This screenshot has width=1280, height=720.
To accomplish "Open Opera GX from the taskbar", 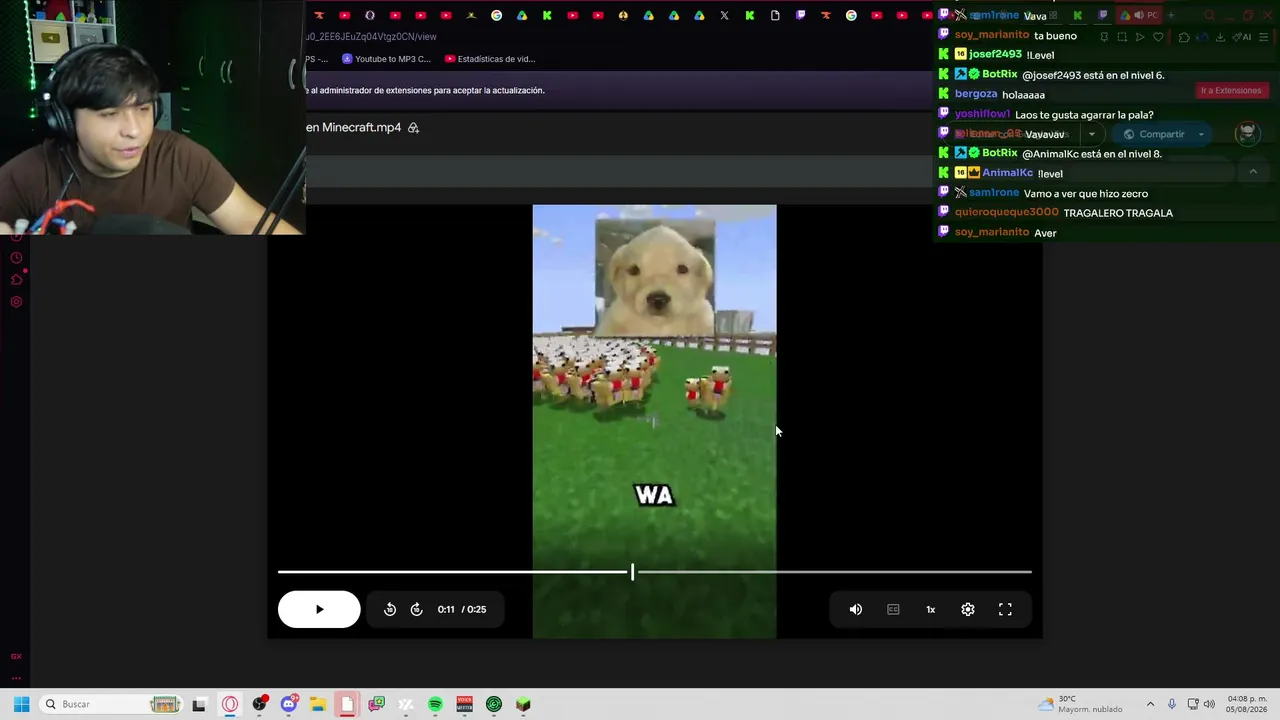I will click(230, 704).
